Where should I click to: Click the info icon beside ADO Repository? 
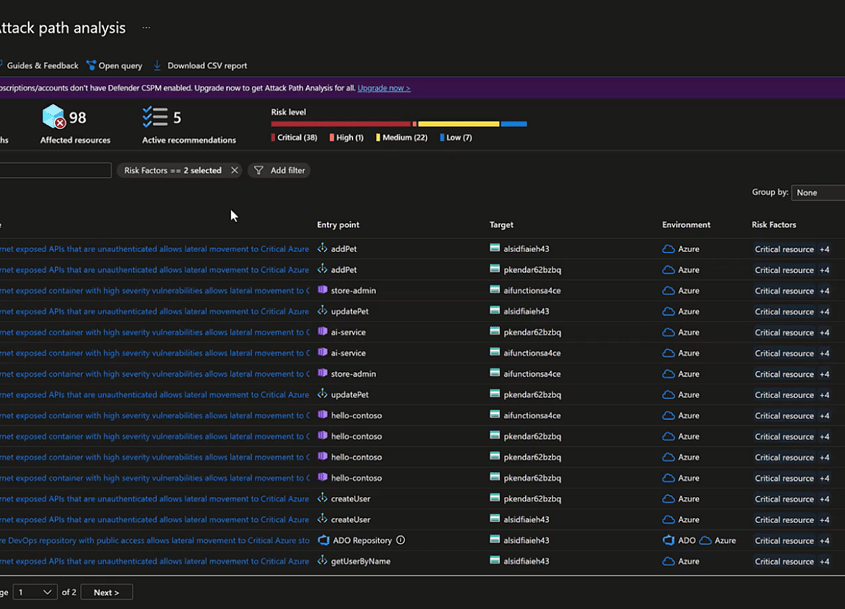click(401, 540)
